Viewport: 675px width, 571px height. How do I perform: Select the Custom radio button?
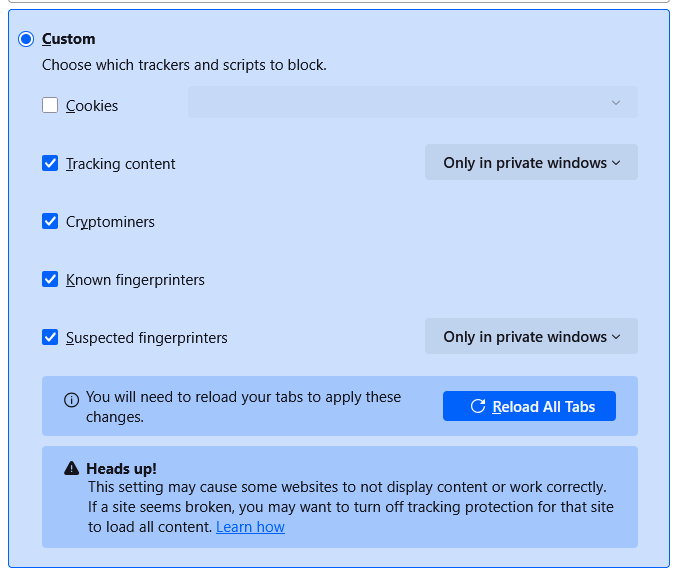click(x=26, y=39)
